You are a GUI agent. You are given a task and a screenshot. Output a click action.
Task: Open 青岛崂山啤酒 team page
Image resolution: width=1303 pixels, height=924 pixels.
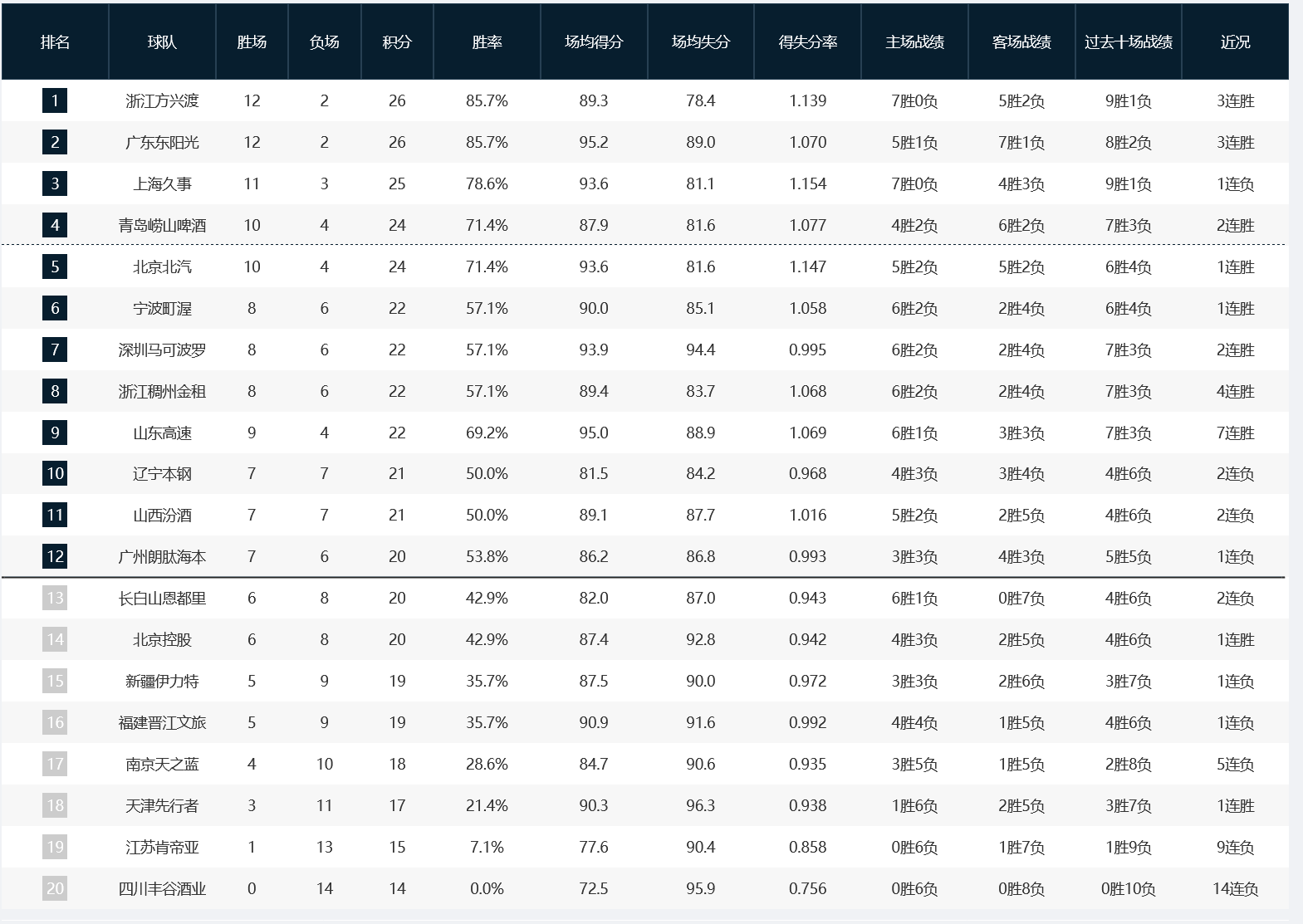pyautogui.click(x=162, y=226)
